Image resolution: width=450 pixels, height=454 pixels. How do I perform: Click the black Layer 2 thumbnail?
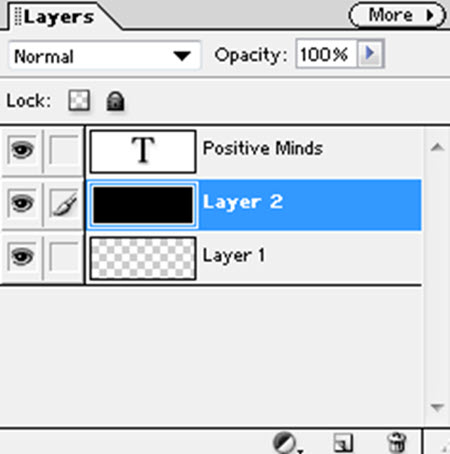[143, 205]
